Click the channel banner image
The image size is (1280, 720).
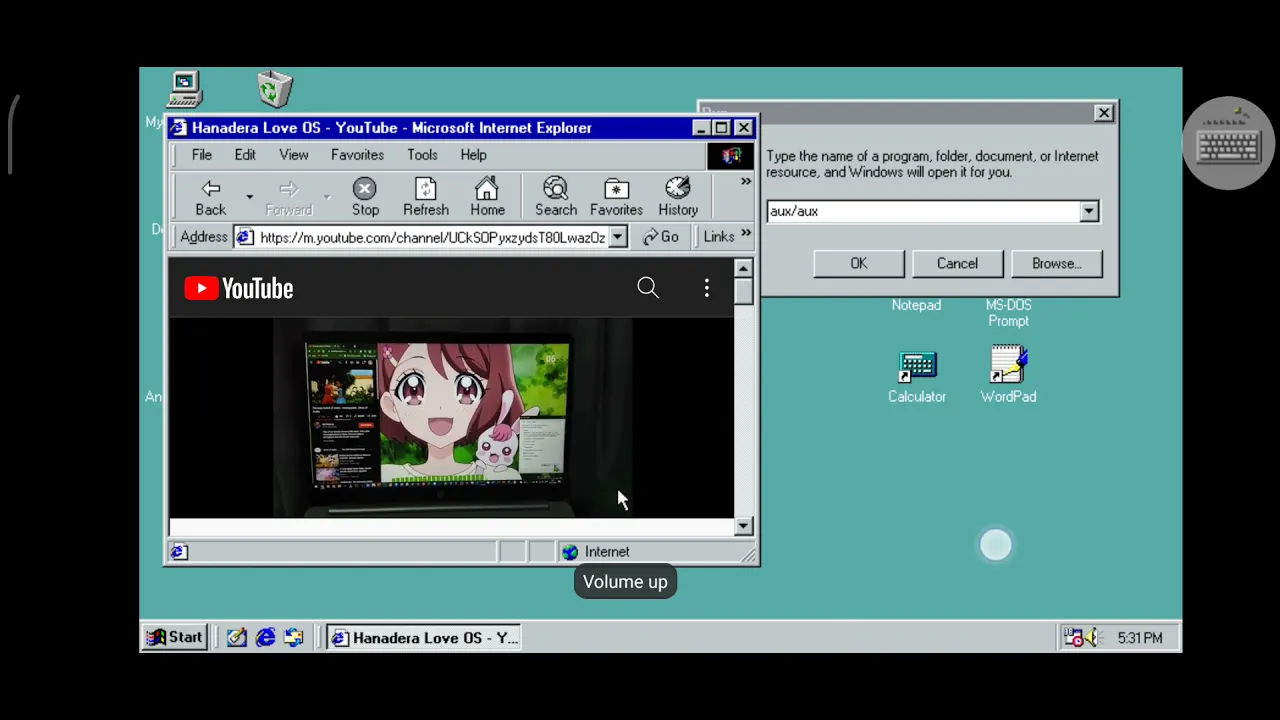452,417
